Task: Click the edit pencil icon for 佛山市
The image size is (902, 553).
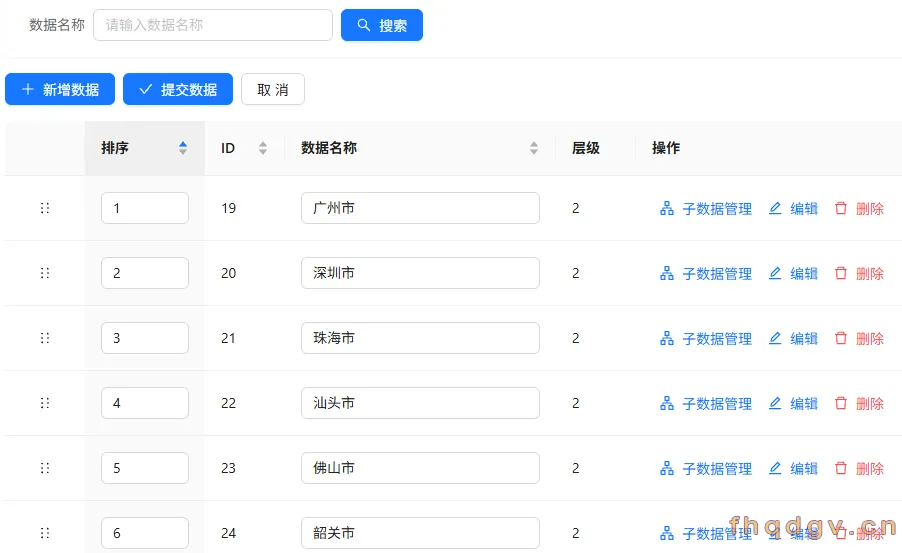Action: [x=775, y=468]
